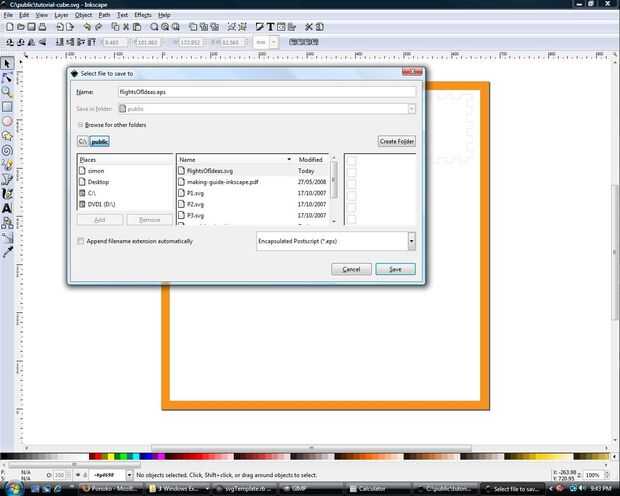Click the Open file toolbar icon
Image resolution: width=620 pixels, height=496 pixels.
pyautogui.click(x=21, y=27)
